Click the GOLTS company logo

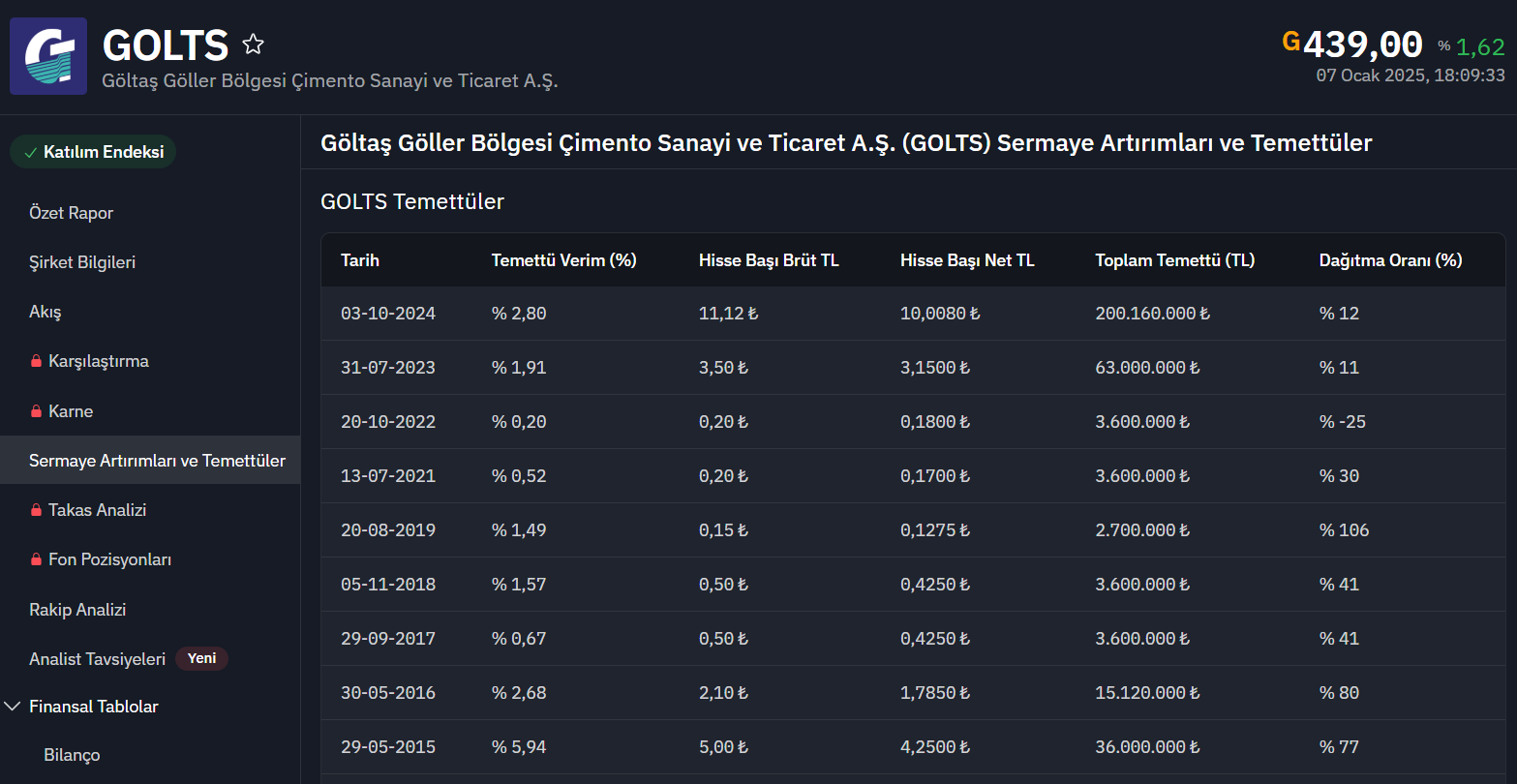click(48, 56)
